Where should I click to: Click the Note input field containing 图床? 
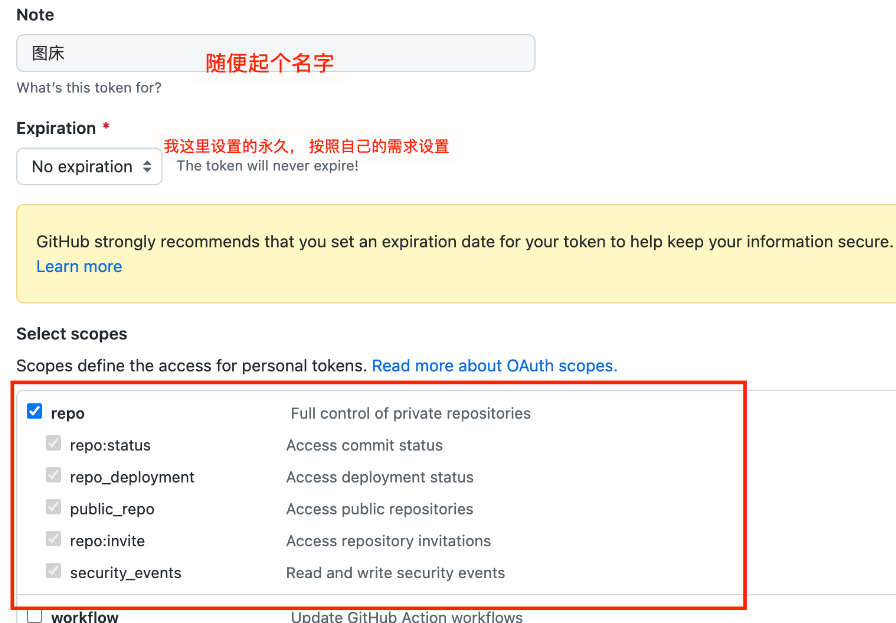point(275,52)
